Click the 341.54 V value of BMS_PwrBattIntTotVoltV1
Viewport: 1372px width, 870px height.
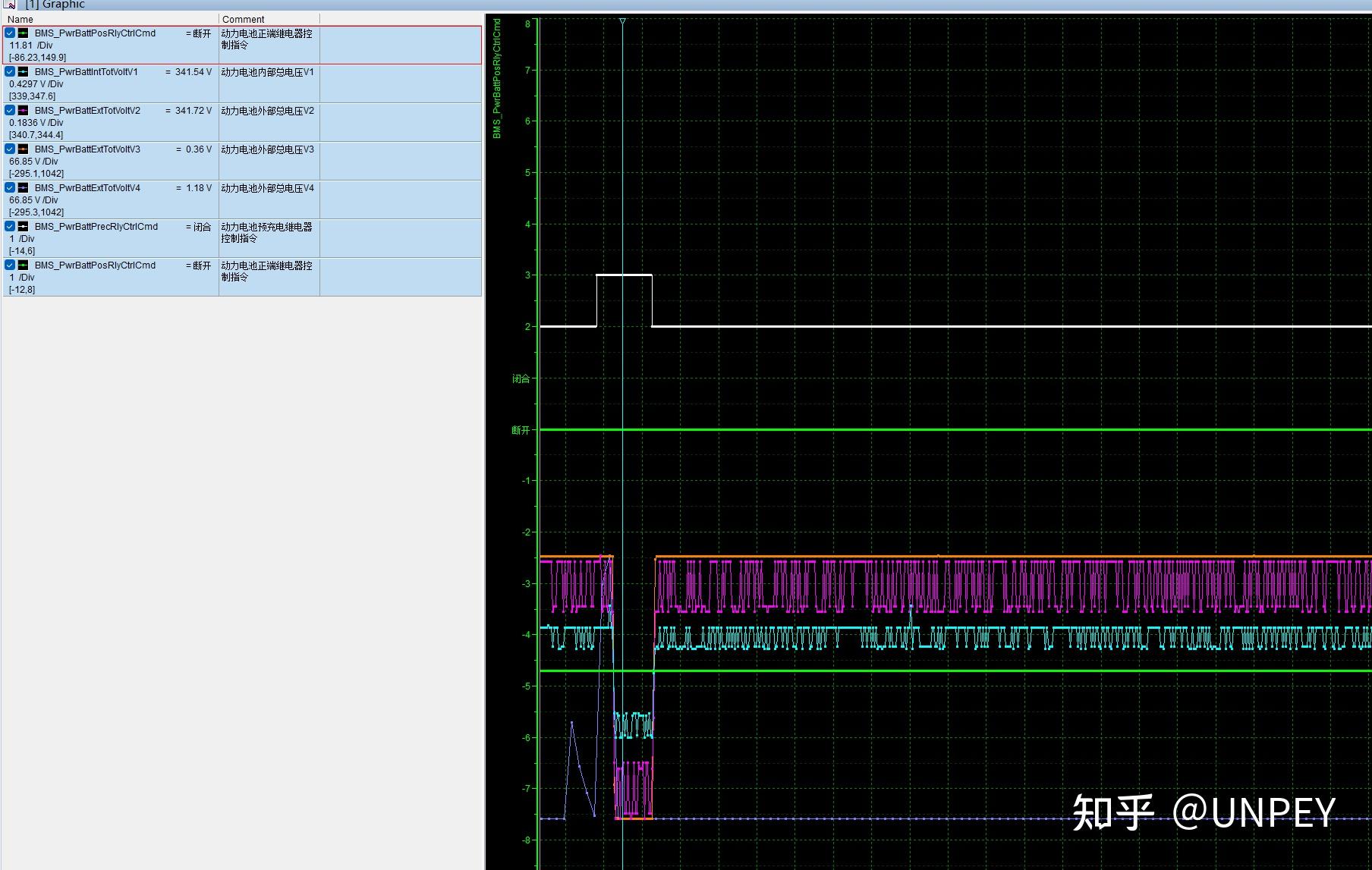193,72
